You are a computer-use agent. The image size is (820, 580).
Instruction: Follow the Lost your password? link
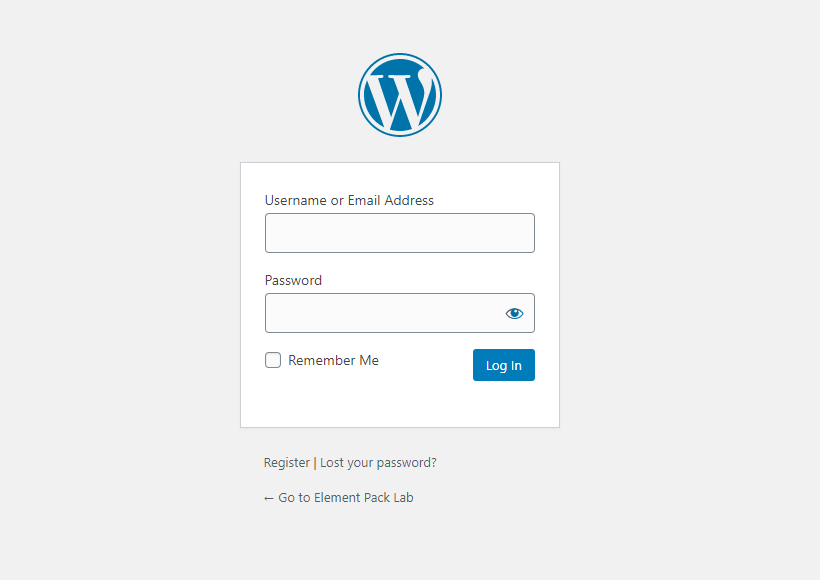(378, 463)
